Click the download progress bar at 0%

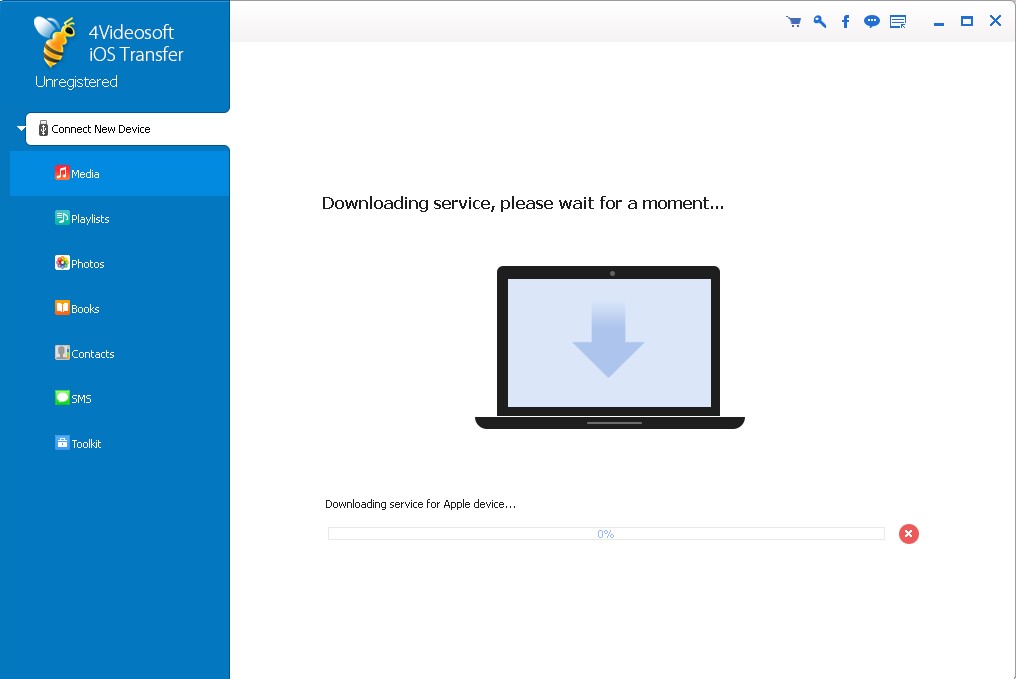click(606, 534)
